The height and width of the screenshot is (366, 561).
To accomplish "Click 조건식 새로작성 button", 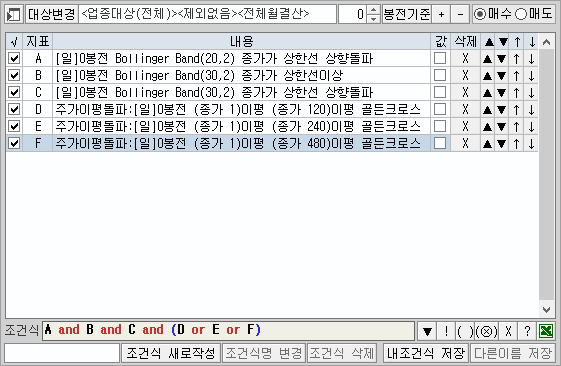I will point(171,353).
